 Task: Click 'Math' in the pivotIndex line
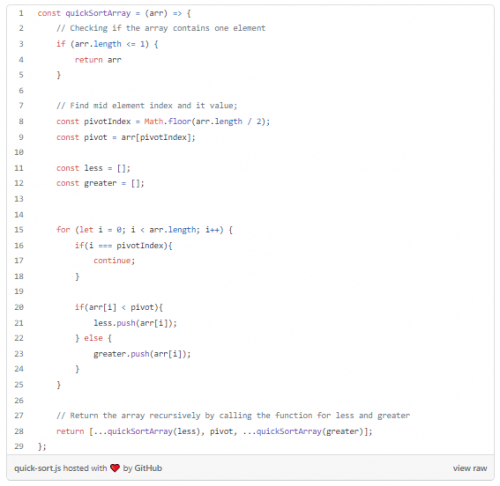coord(154,121)
